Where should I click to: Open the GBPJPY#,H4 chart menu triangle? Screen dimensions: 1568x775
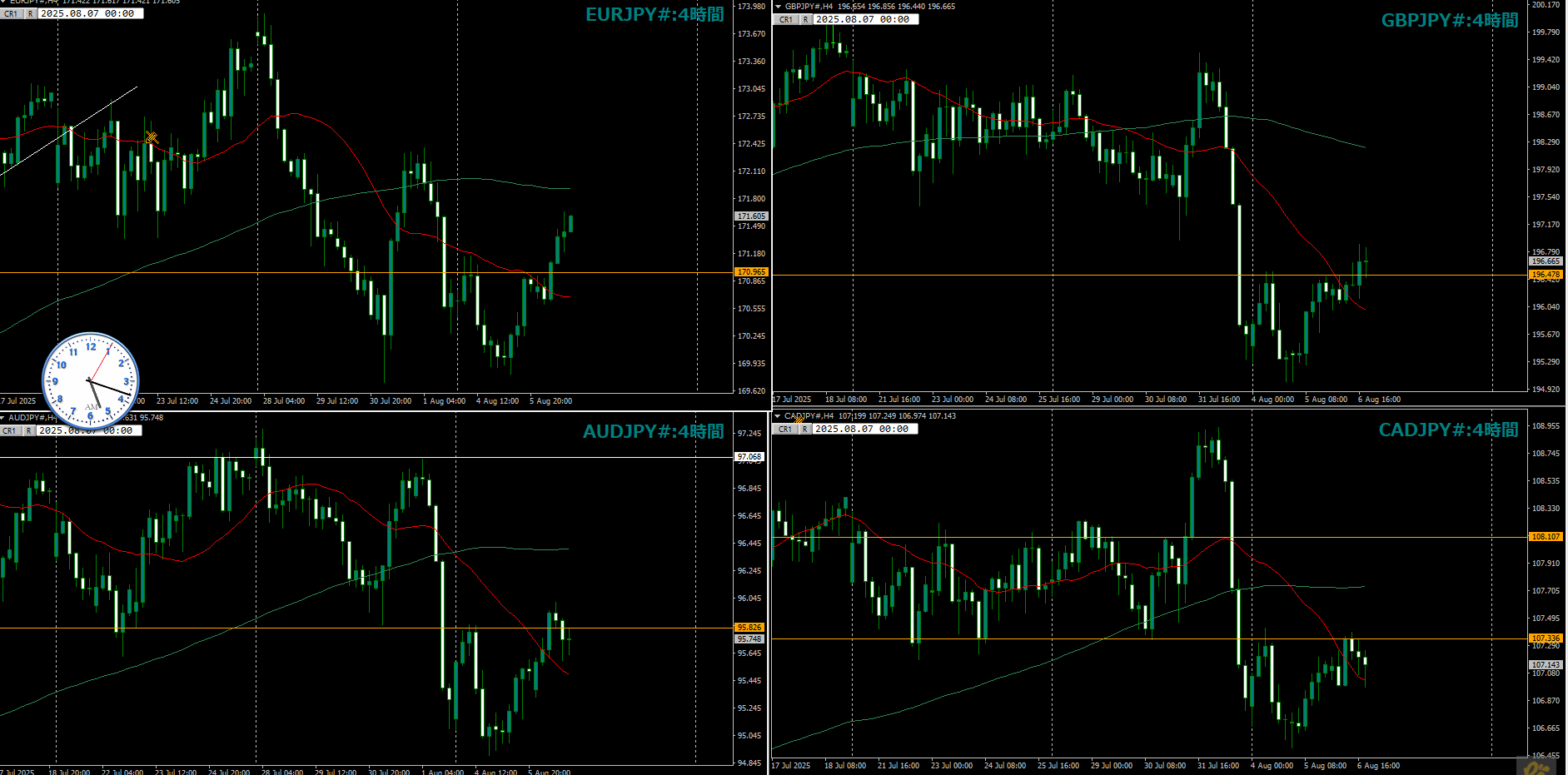tap(779, 6)
